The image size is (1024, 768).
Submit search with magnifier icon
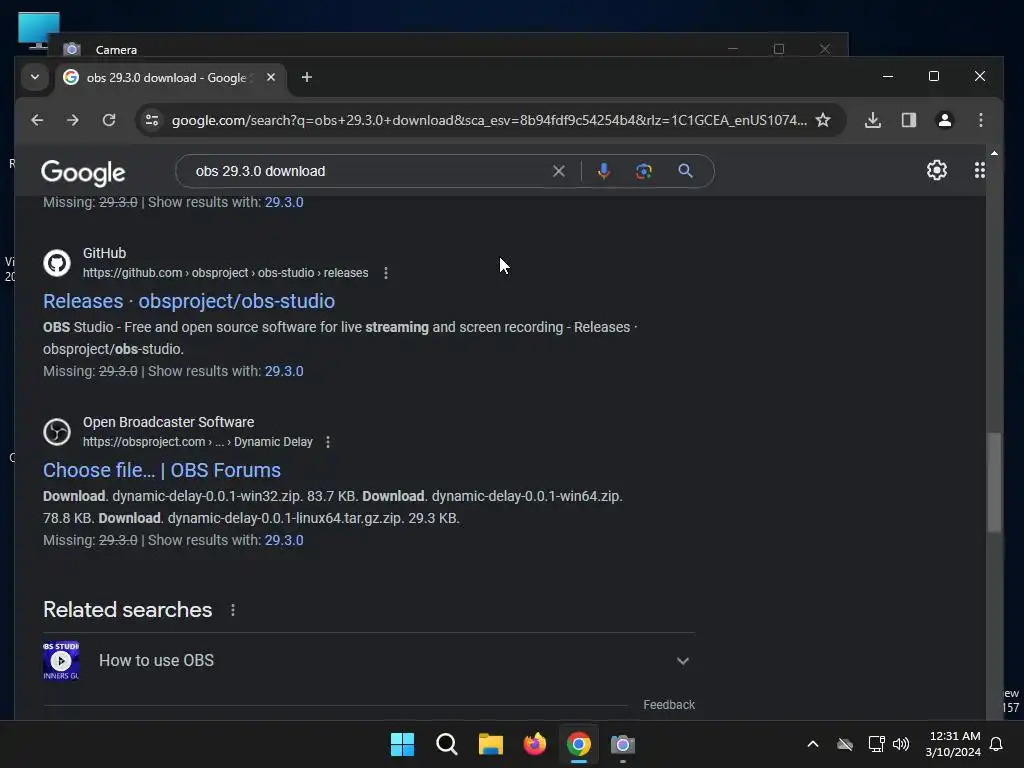click(685, 171)
